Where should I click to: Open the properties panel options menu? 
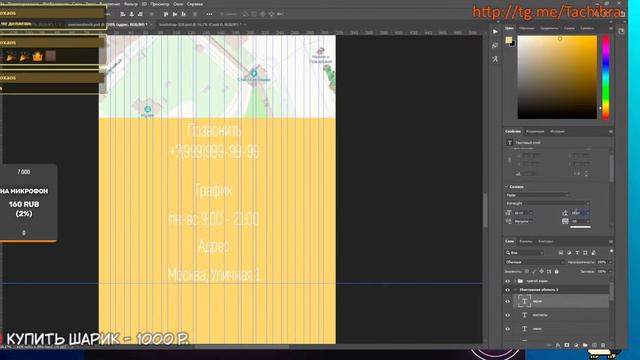[x=611, y=131]
